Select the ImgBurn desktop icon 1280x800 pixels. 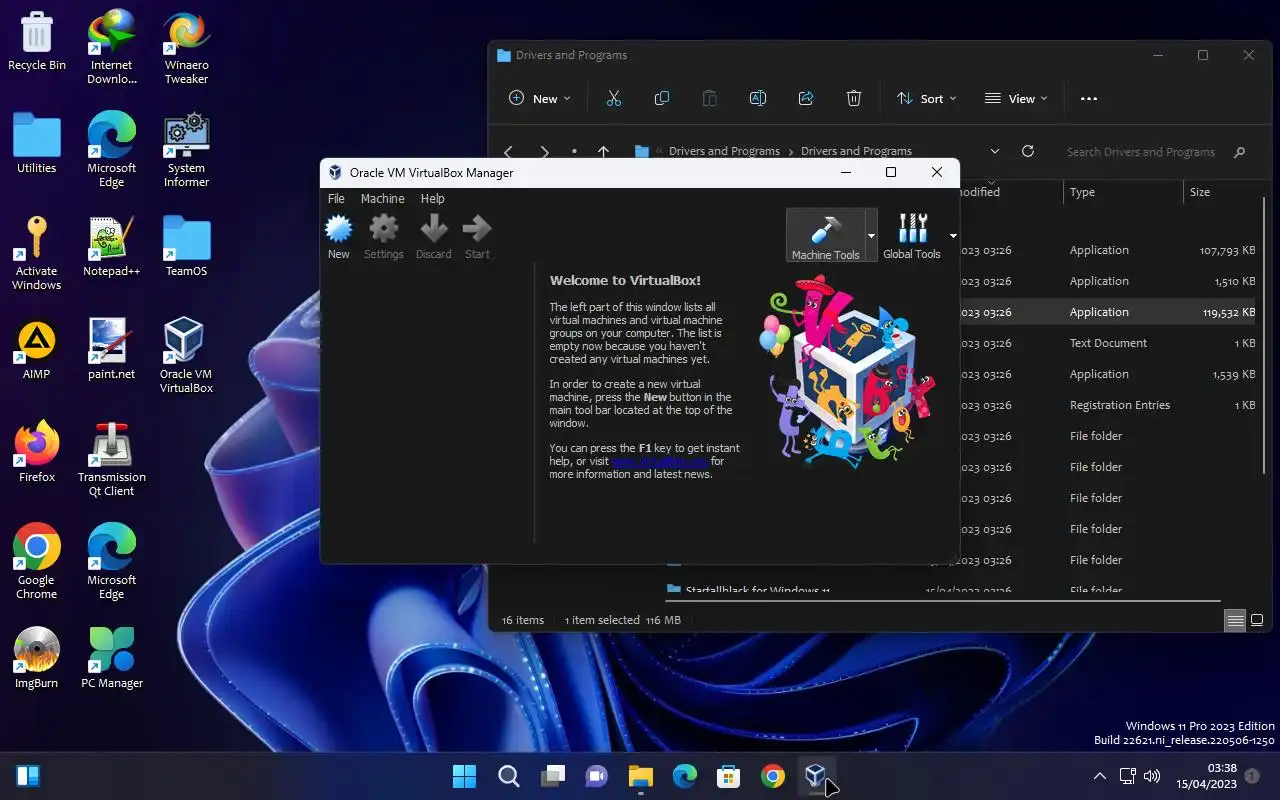[37, 659]
